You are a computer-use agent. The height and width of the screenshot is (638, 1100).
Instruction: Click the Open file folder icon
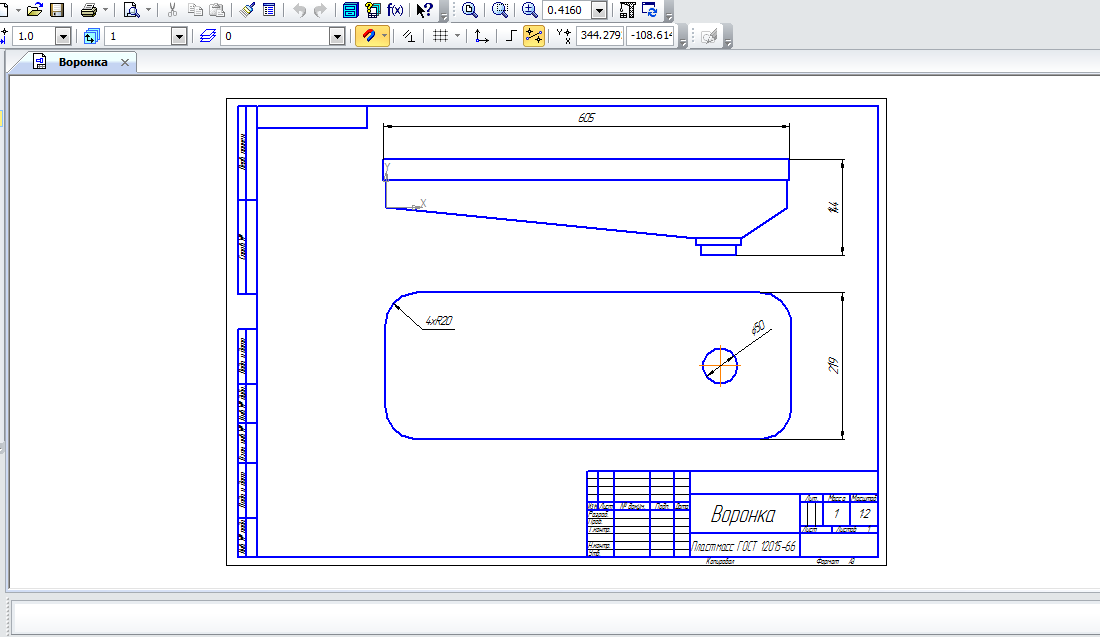[x=34, y=10]
